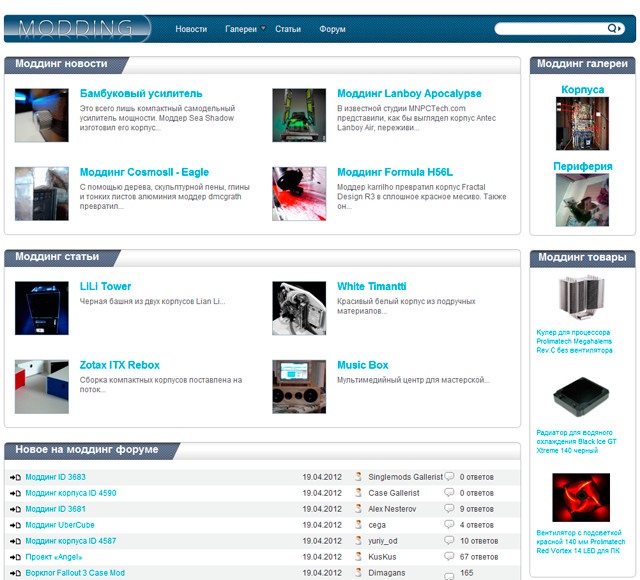Viewport: 640px width, 580px height.
Task: Open the Zotax ITX Rebox article
Action: [x=120, y=365]
